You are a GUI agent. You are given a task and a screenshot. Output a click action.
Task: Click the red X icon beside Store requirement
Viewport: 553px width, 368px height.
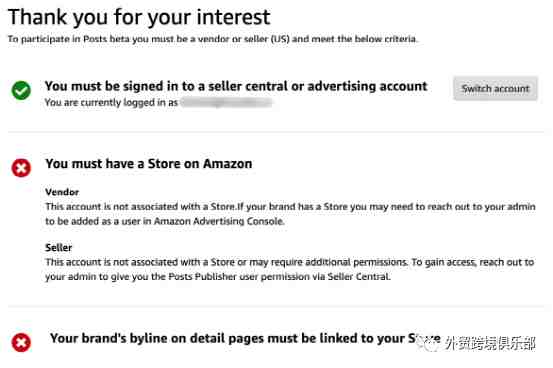[21, 167]
